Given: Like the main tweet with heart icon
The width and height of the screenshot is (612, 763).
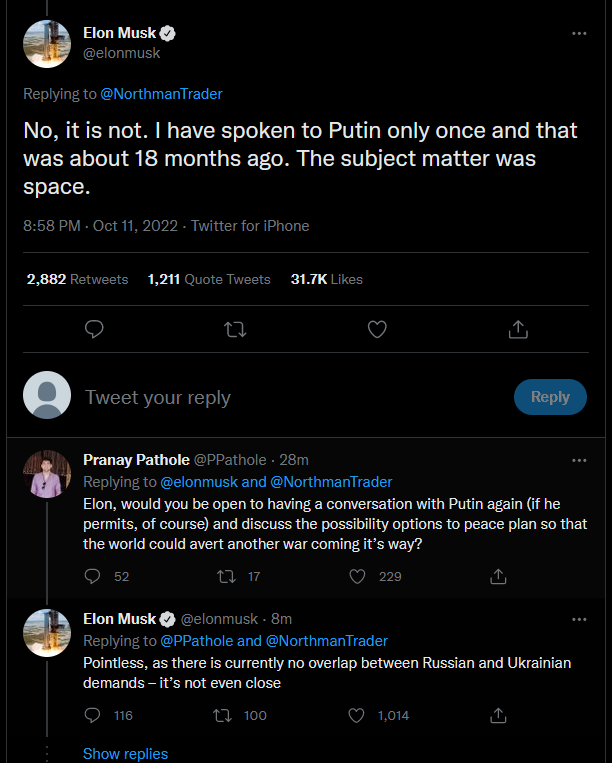Looking at the screenshot, I should pyautogui.click(x=377, y=329).
